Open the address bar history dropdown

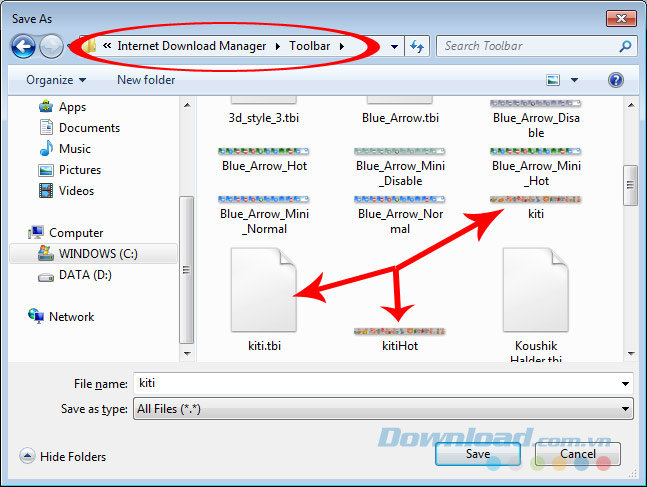point(394,46)
